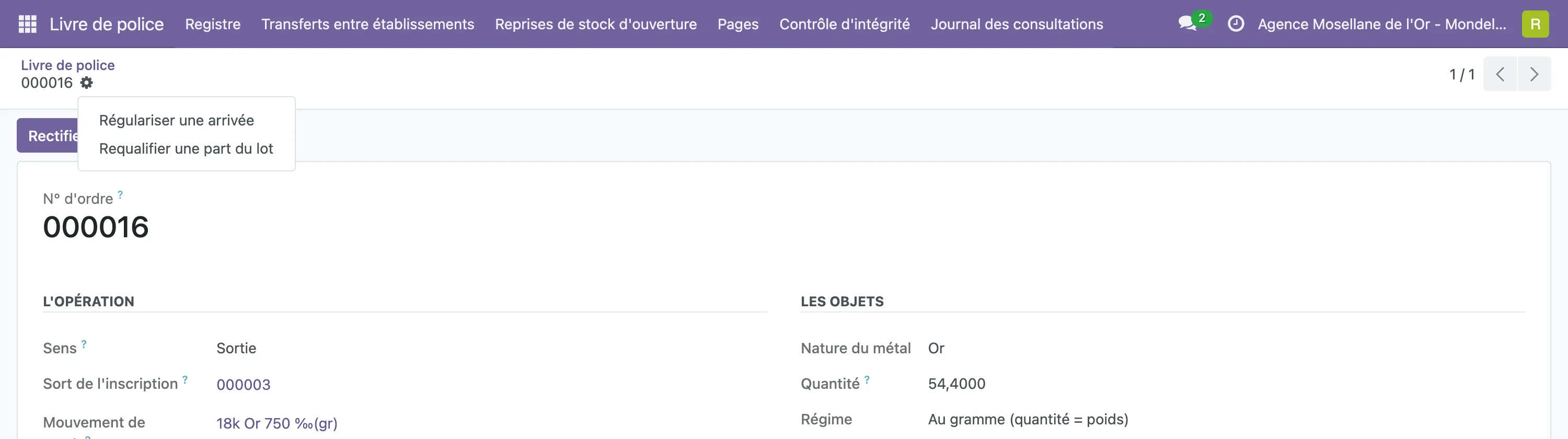Click Livre de police breadcrumb link
Viewport: 1568px width, 439px height.
(67, 65)
